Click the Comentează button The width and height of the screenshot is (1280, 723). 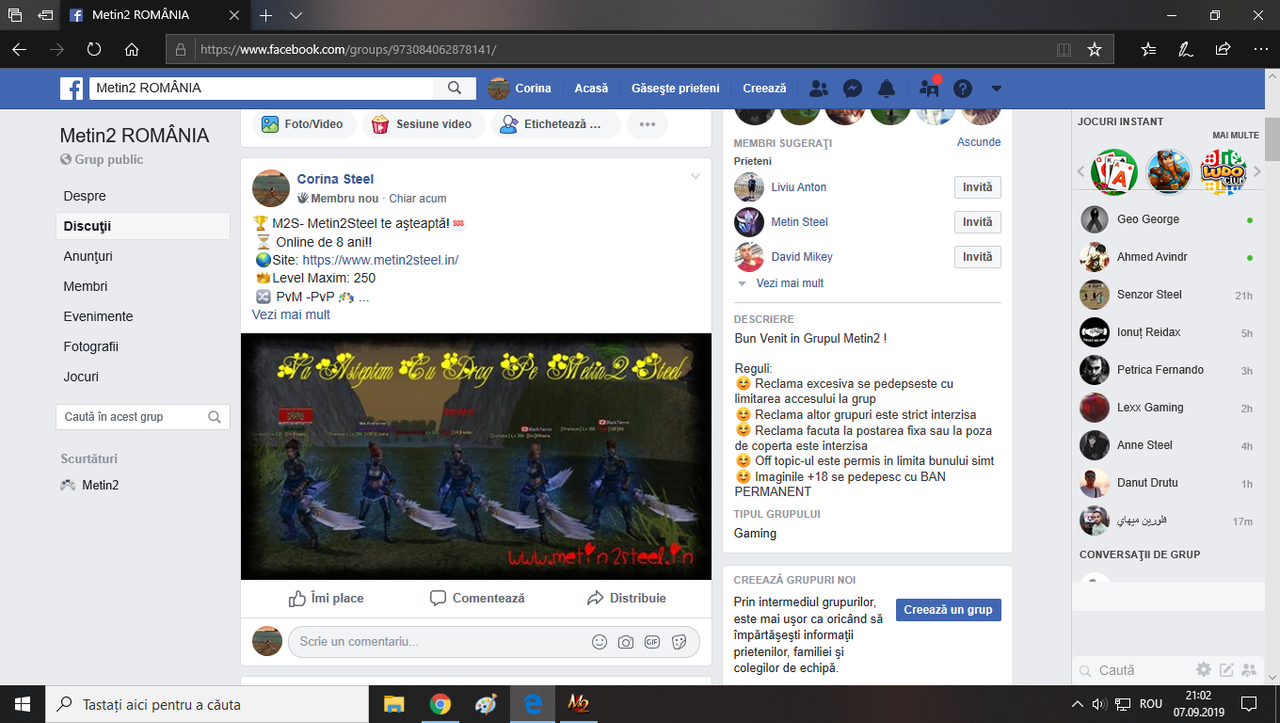[x=477, y=598]
